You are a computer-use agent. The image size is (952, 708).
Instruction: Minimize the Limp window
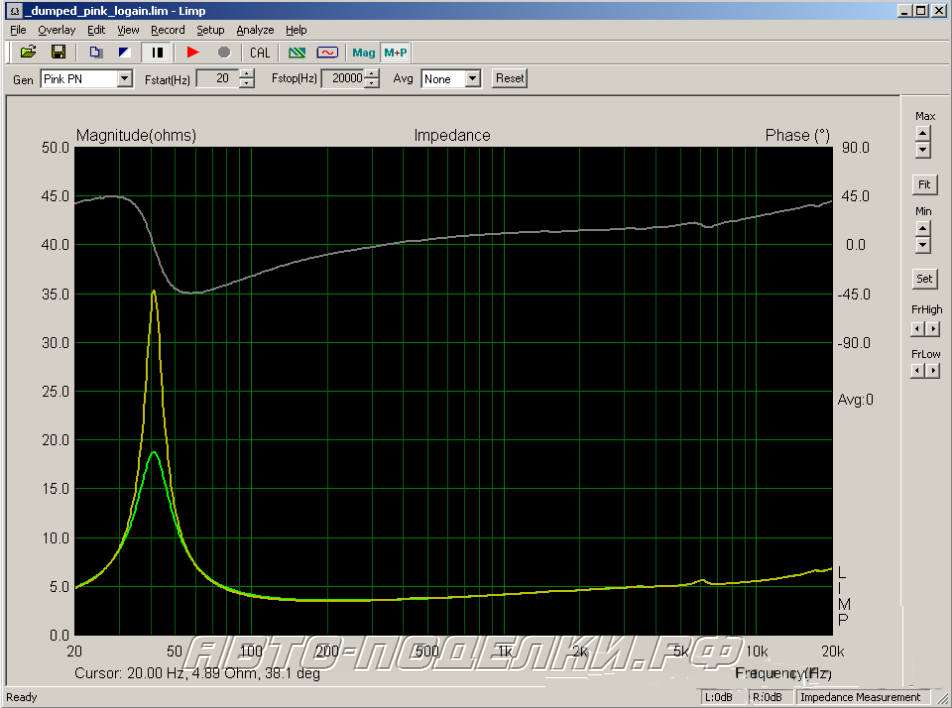(905, 10)
